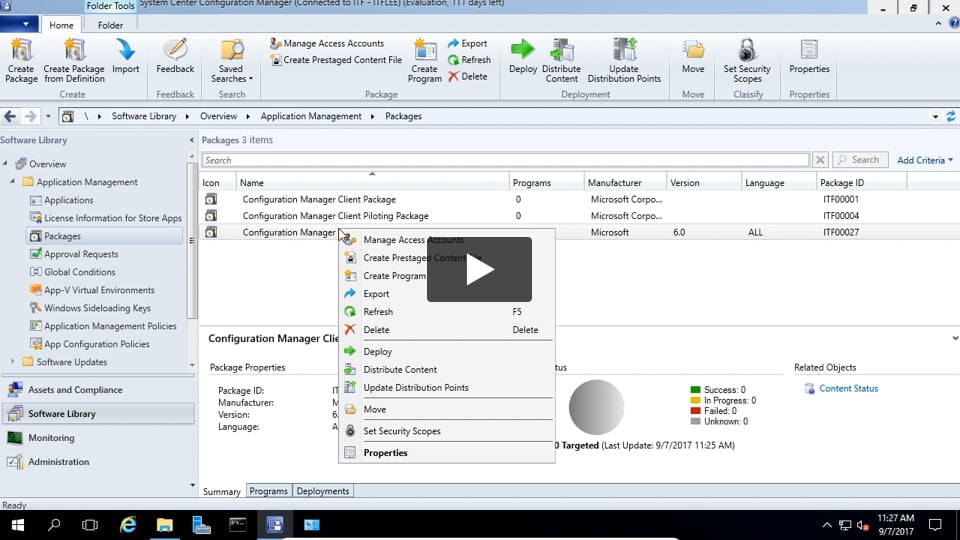Viewport: 960px width, 540px height.
Task: Switch to the Deployments tab
Action: 323,491
